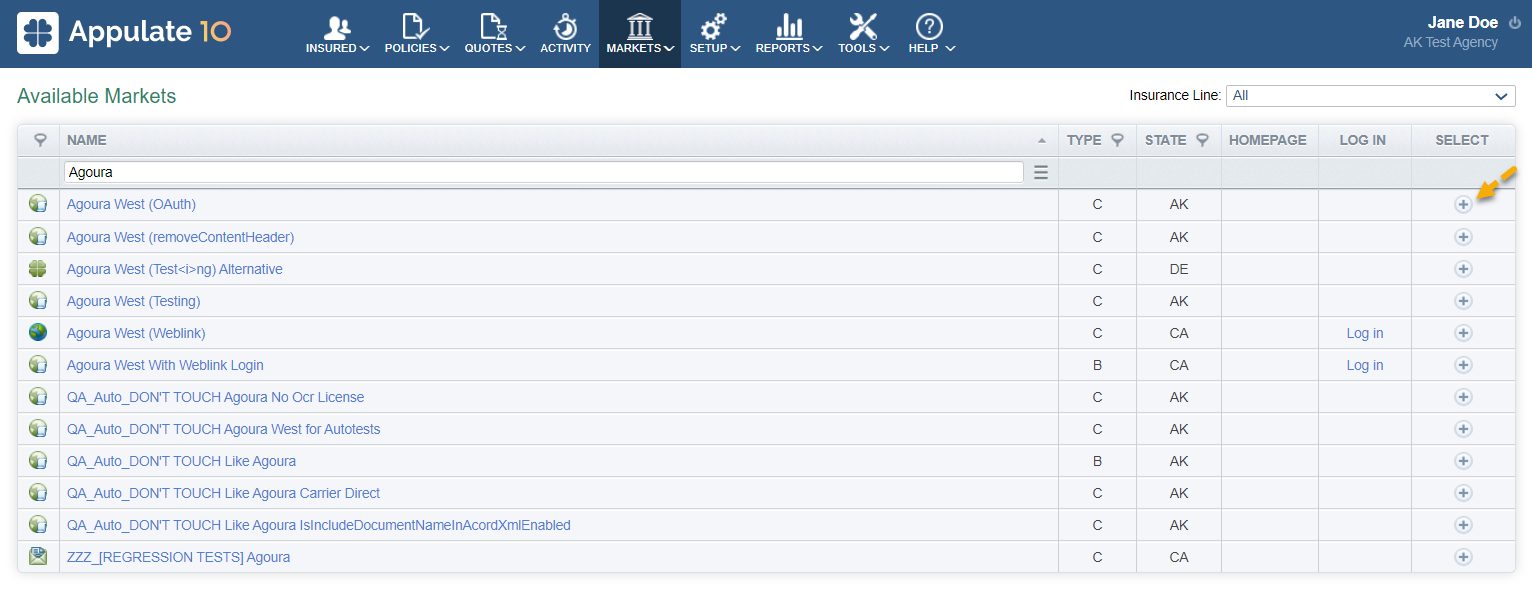Open QA_Auto_DON'T TOUCH Like Agoura link
The width and height of the screenshot is (1532, 596).
coord(181,461)
